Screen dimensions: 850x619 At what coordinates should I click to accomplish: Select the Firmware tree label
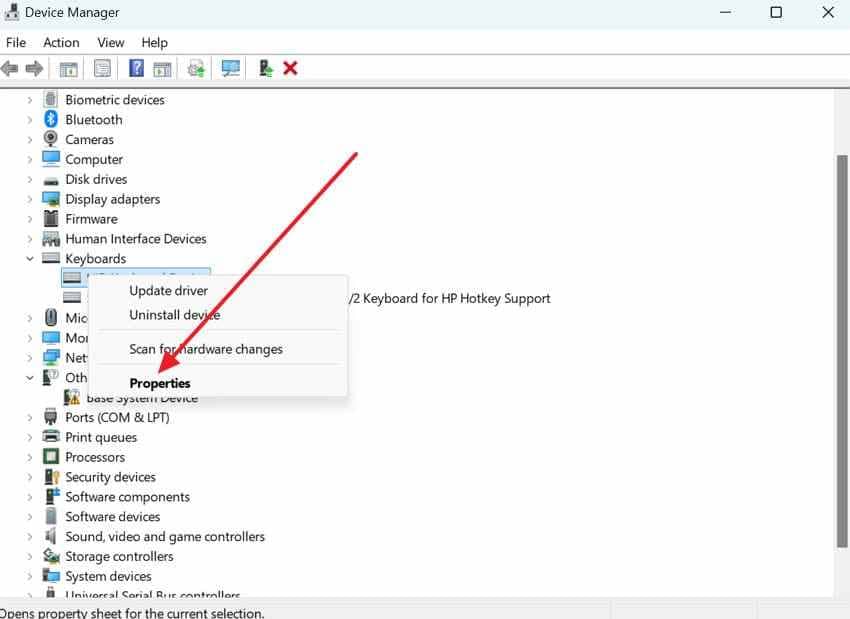point(91,219)
